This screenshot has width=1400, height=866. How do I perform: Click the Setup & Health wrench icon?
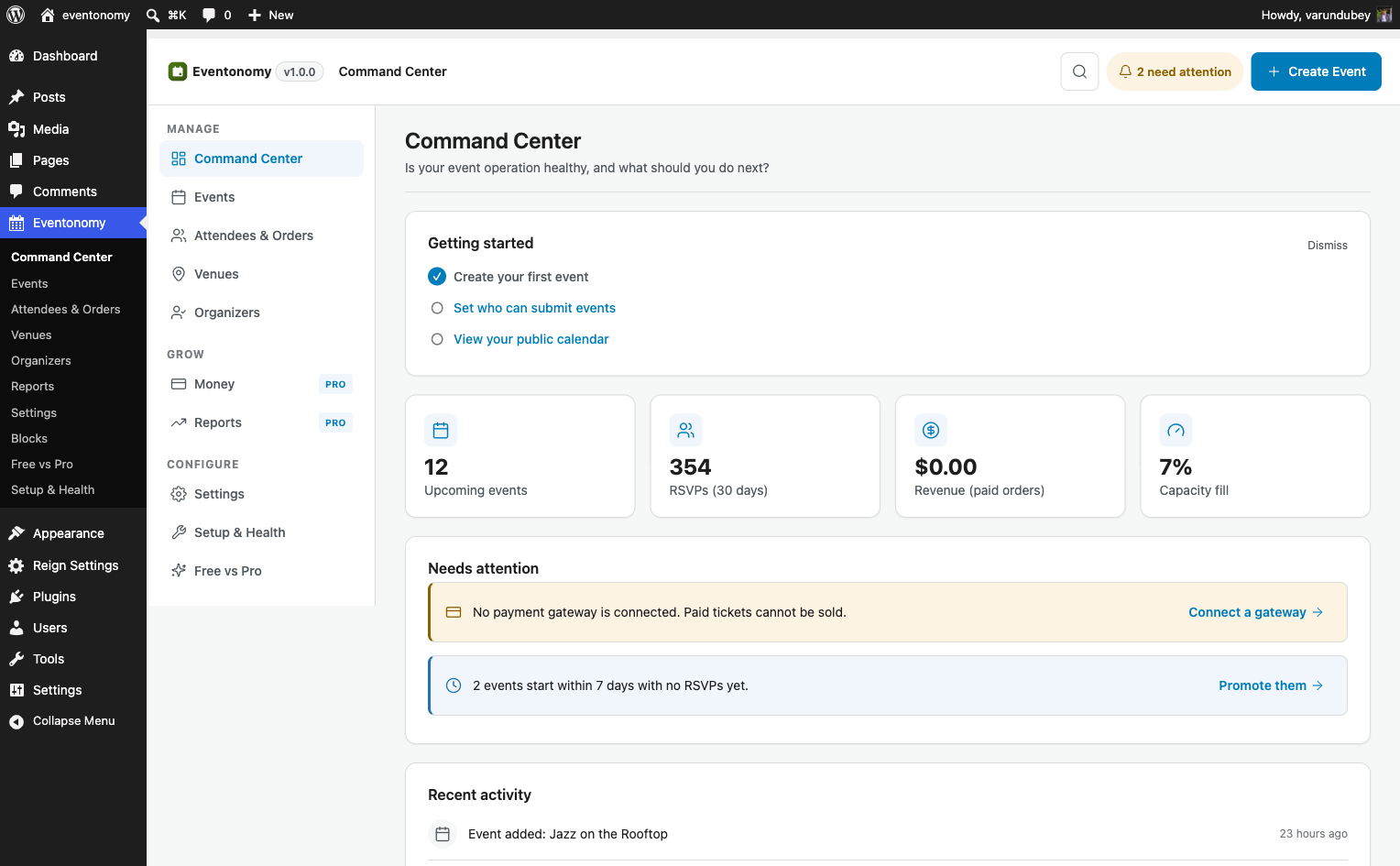click(179, 532)
